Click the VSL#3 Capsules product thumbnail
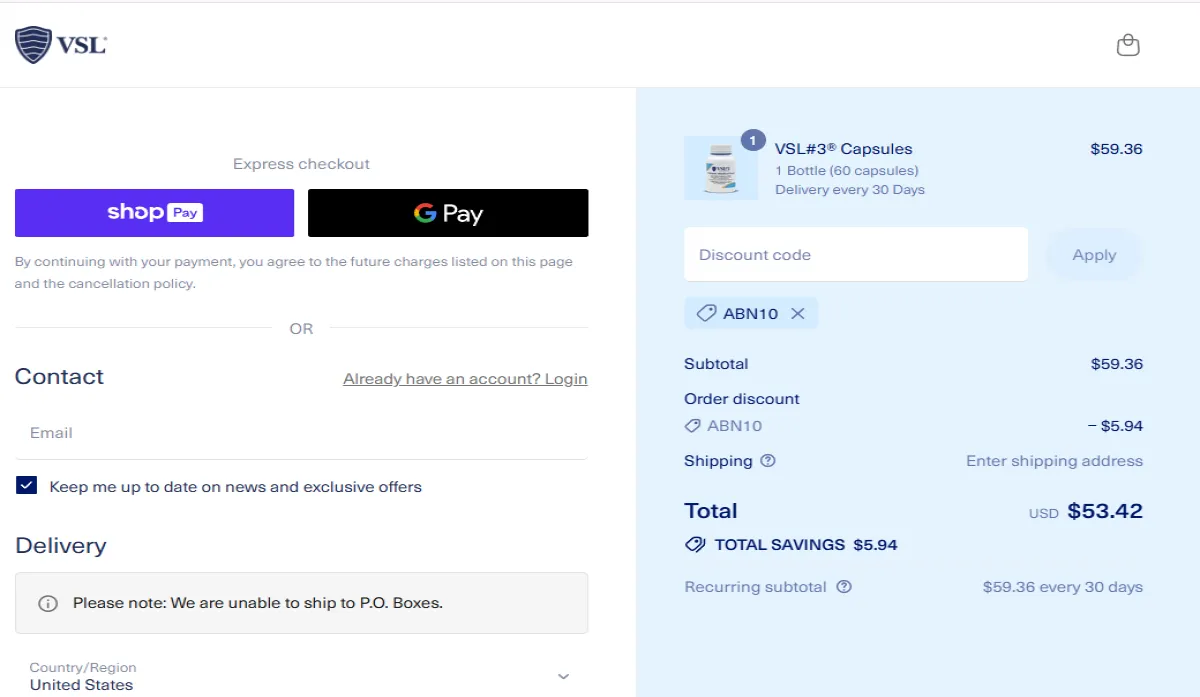 coord(721,168)
